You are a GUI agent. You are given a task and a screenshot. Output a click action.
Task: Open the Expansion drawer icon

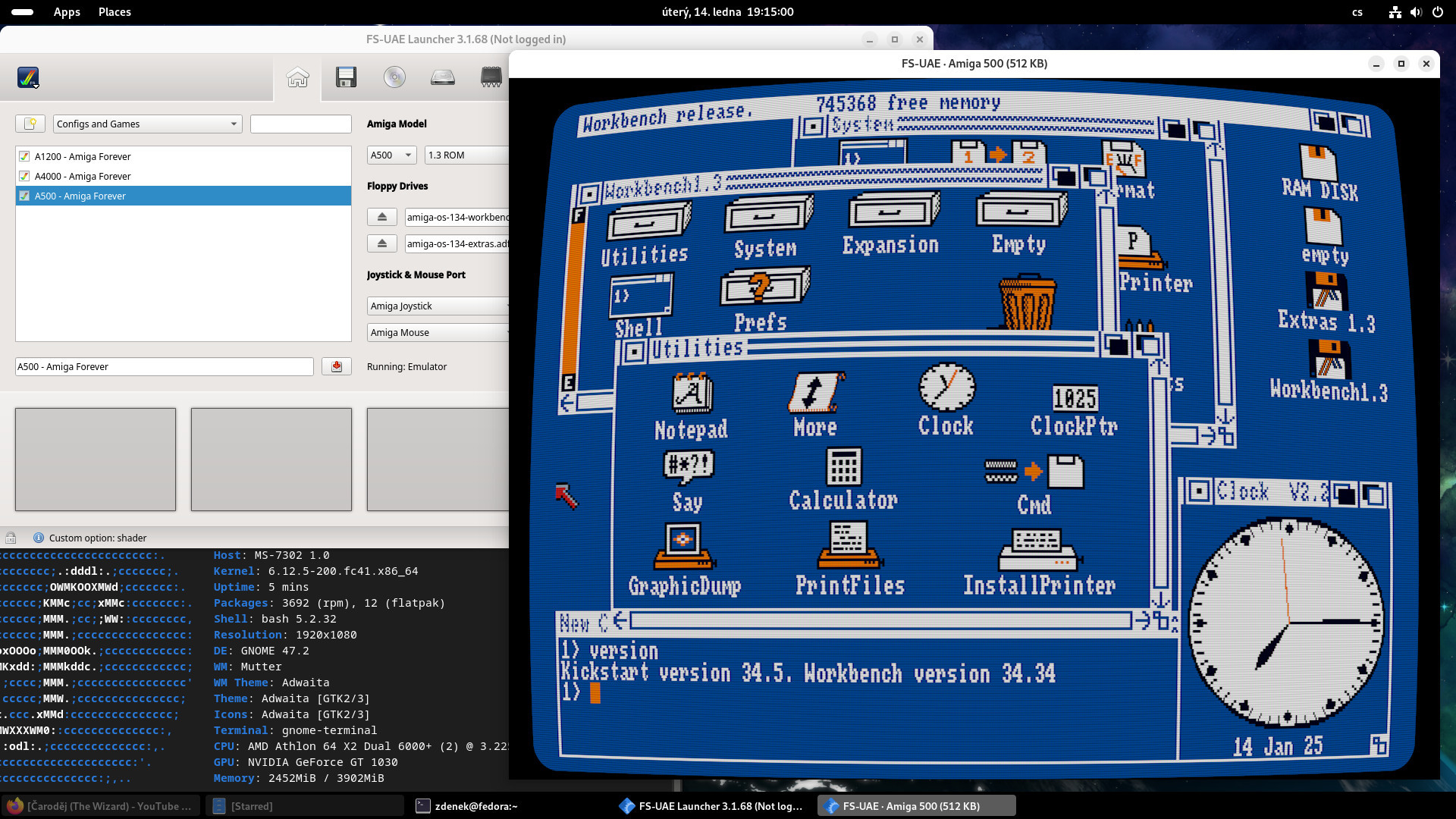[893, 210]
